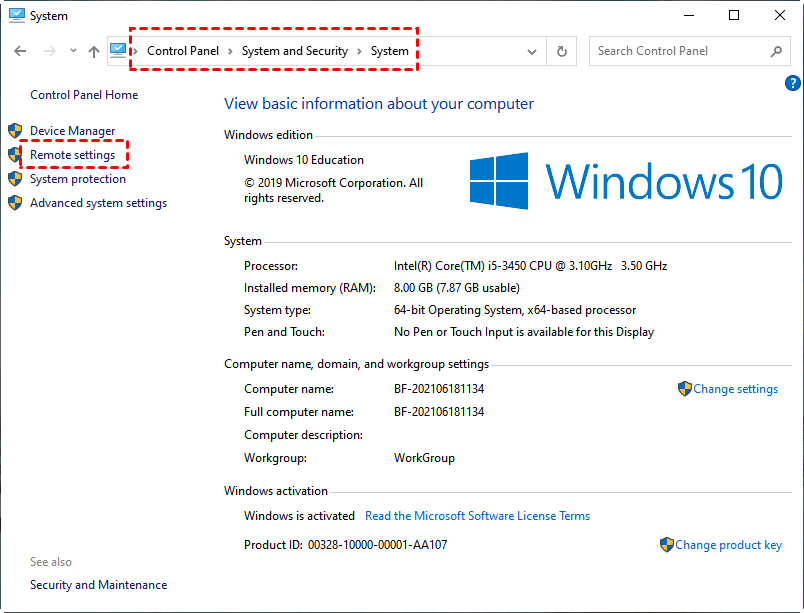This screenshot has width=804, height=613.
Task: Select computer name BF-202106181134 value
Action: click(439, 389)
